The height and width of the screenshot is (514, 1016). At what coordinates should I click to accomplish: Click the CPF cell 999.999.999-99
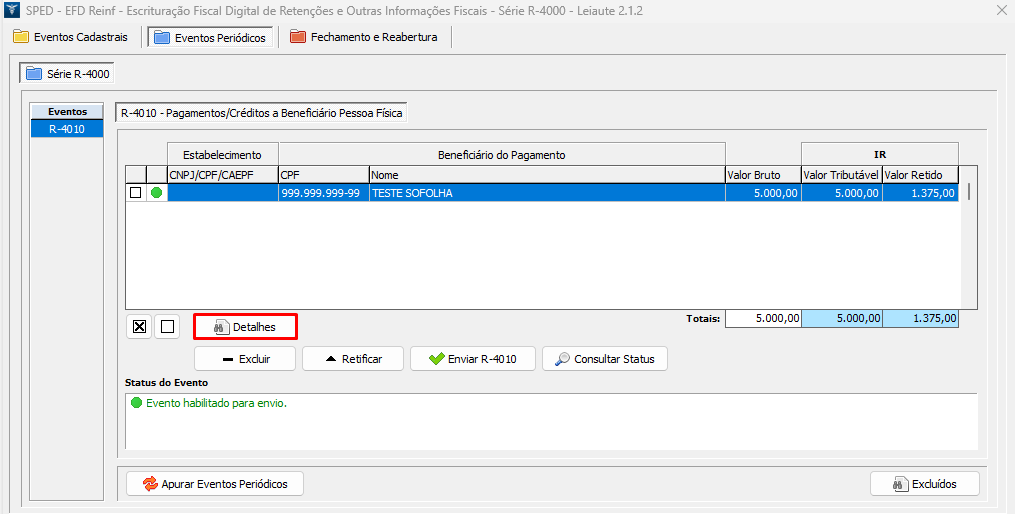pos(323,193)
